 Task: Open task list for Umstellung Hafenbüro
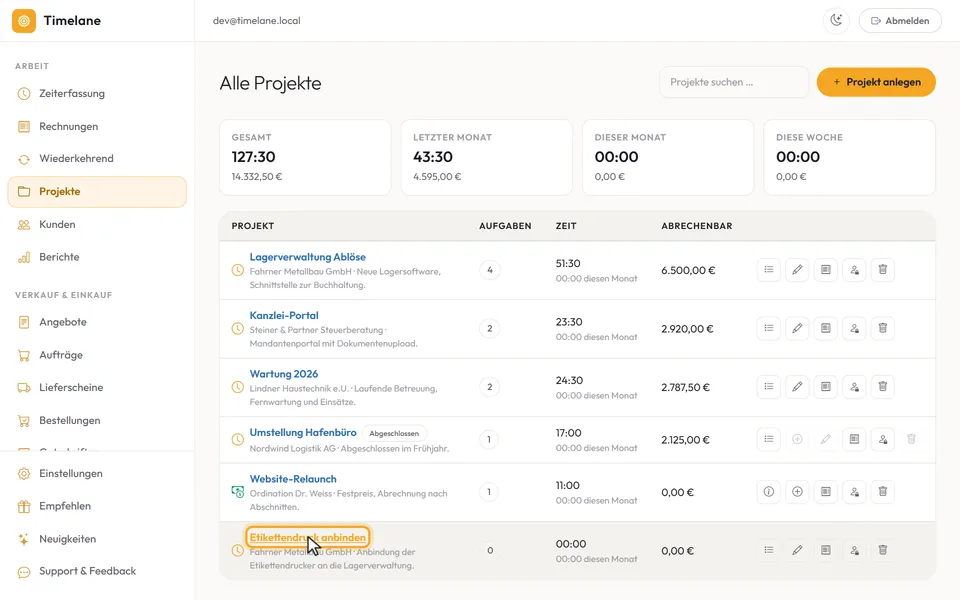(x=768, y=439)
